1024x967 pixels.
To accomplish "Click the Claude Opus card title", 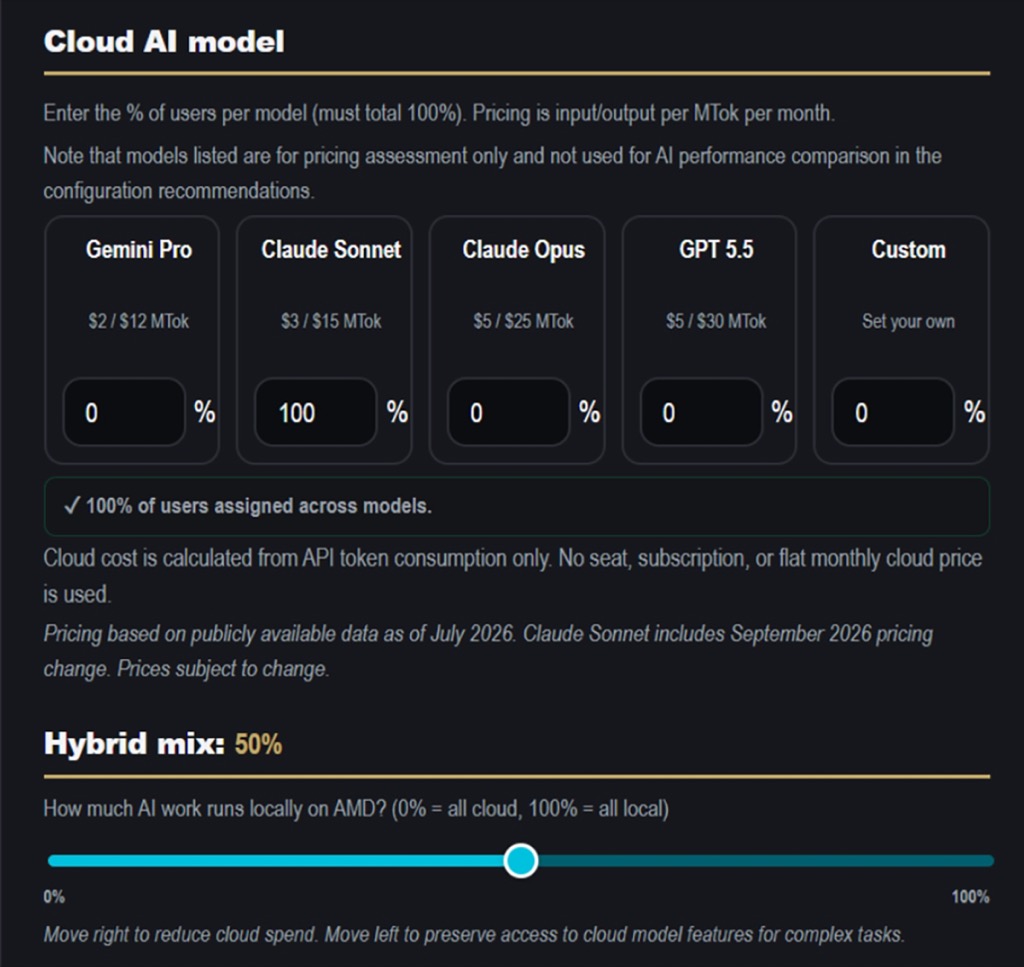I will point(524,249).
